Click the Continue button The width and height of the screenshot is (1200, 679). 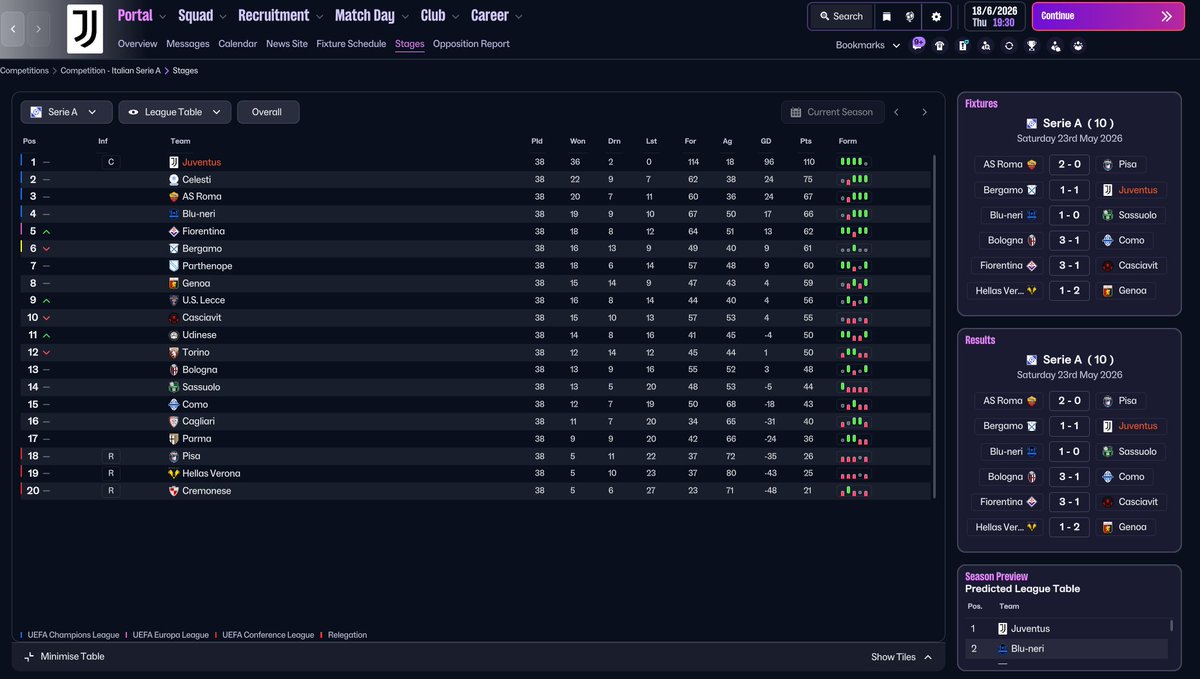tap(1108, 16)
